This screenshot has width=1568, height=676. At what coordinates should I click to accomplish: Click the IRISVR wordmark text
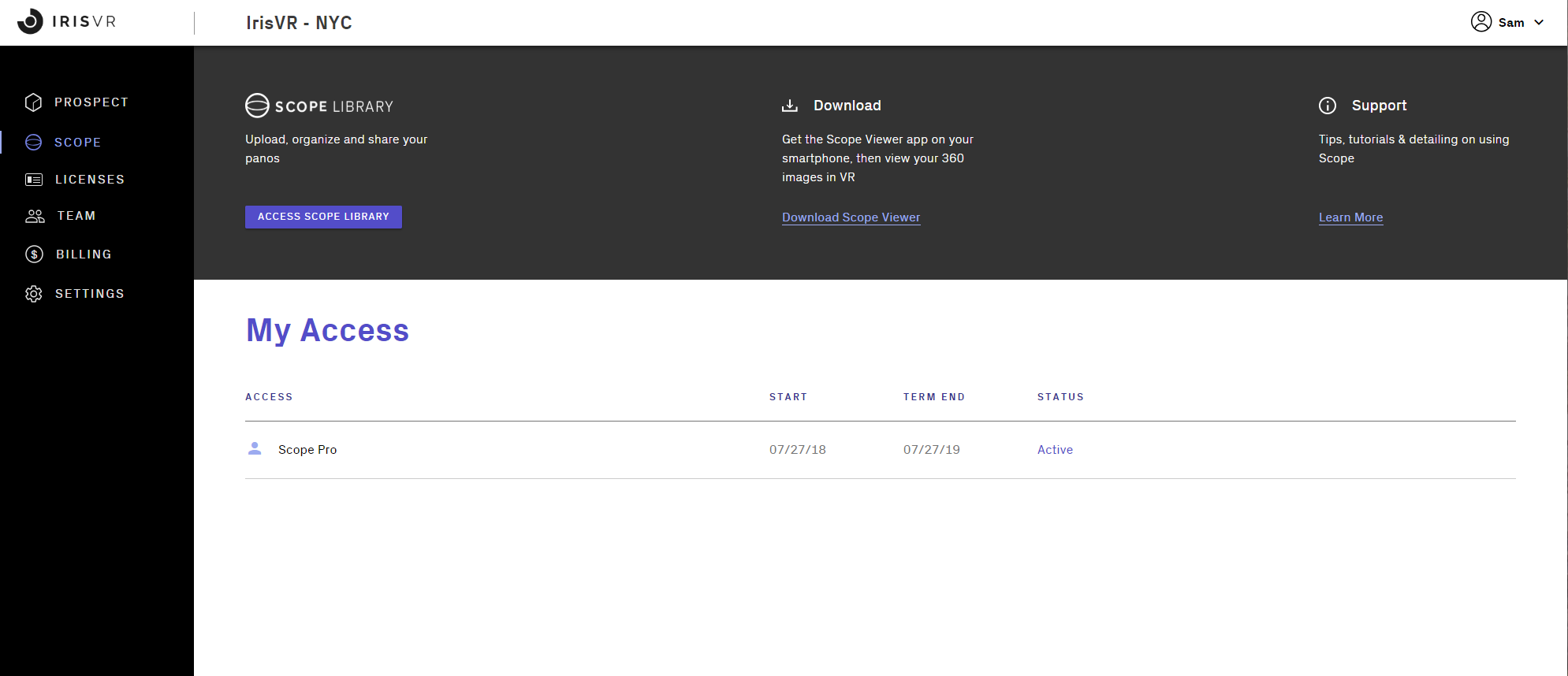click(x=84, y=21)
